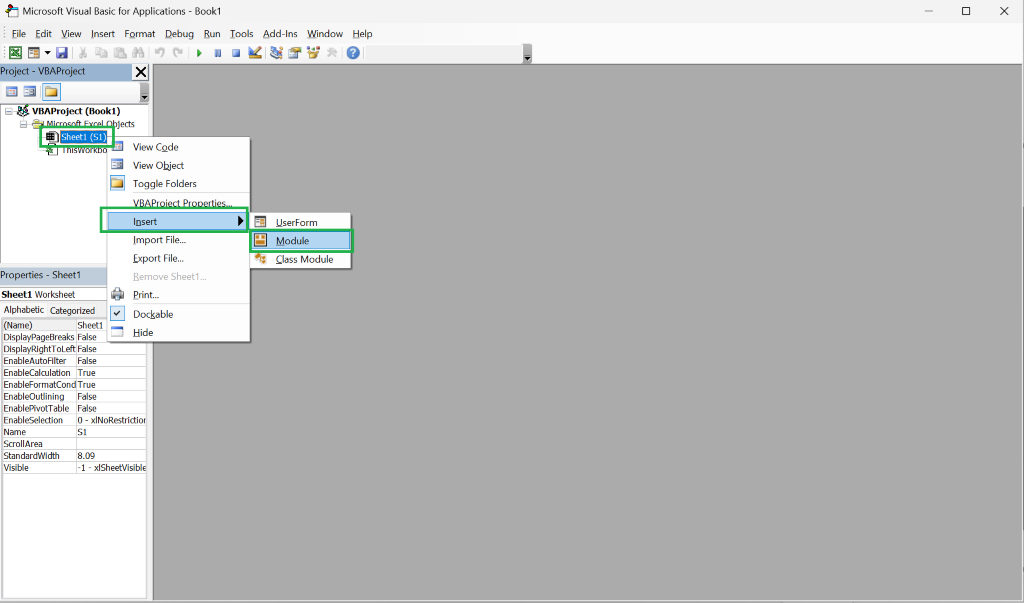The image size is (1024, 603).
Task: Switch to the Alphabetic properties tab
Action: (x=24, y=310)
